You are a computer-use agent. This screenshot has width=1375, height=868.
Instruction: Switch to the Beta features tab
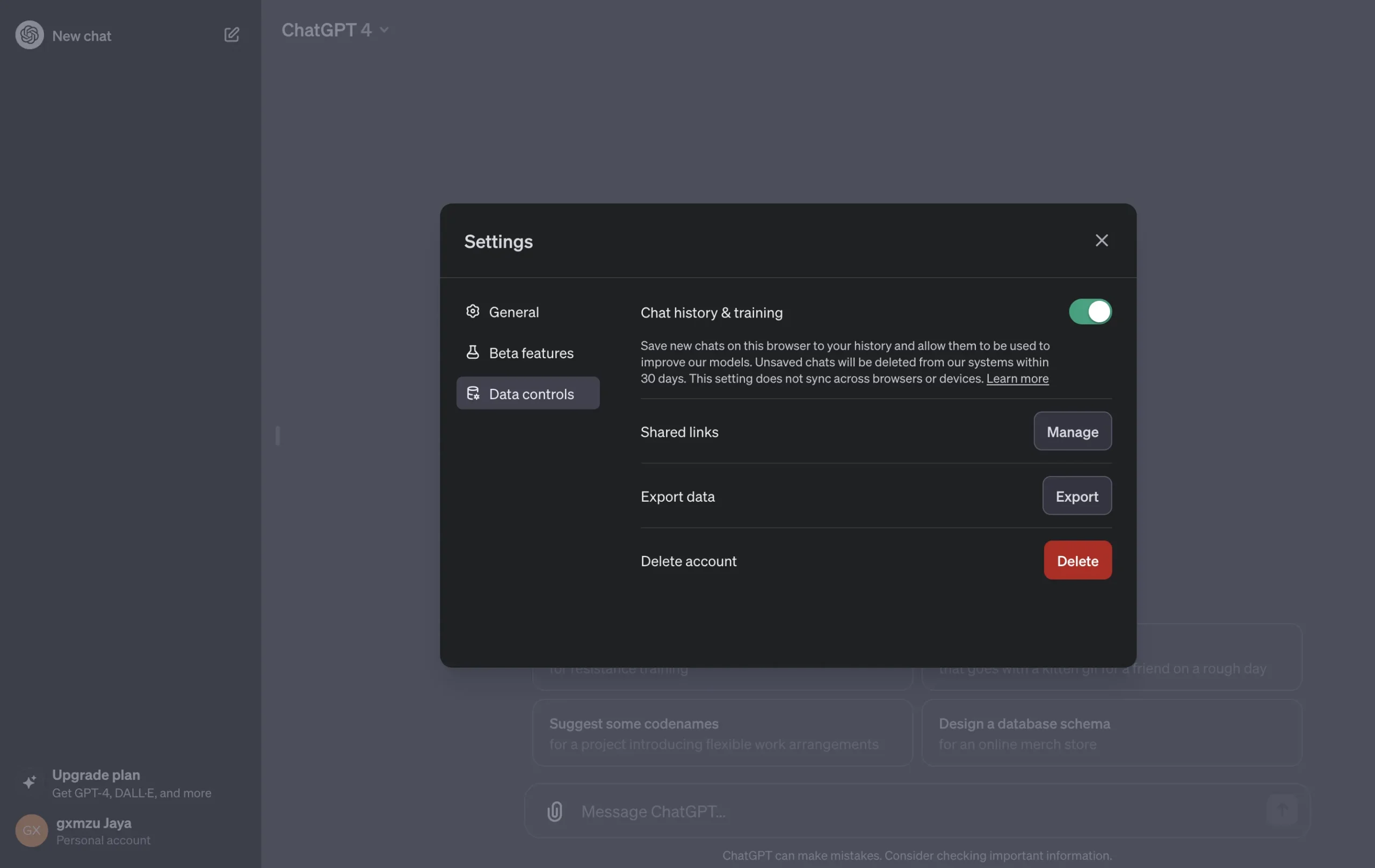[x=531, y=353]
